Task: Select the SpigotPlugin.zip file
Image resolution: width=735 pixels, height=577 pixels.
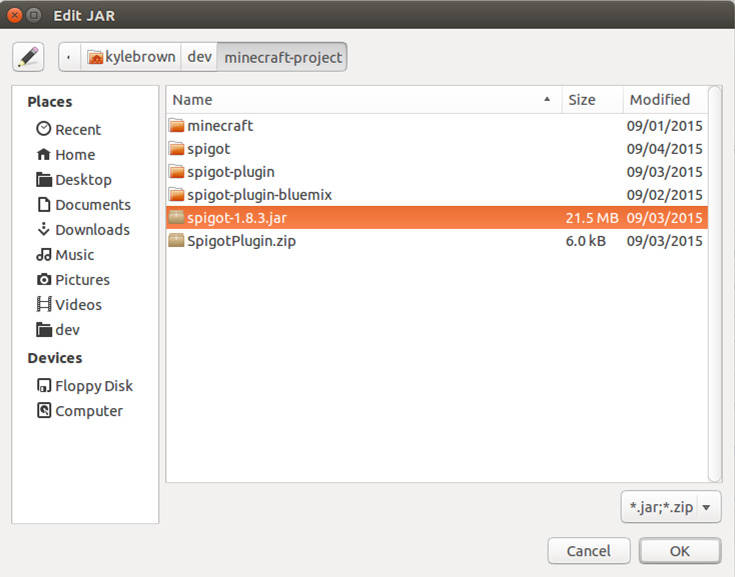Action: click(x=241, y=241)
